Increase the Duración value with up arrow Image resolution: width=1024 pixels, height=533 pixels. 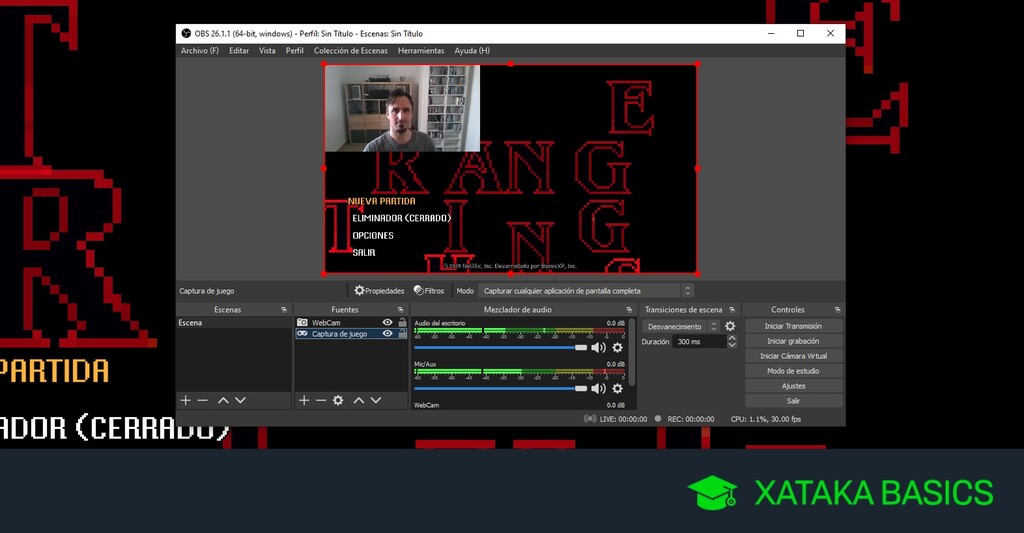click(x=731, y=338)
